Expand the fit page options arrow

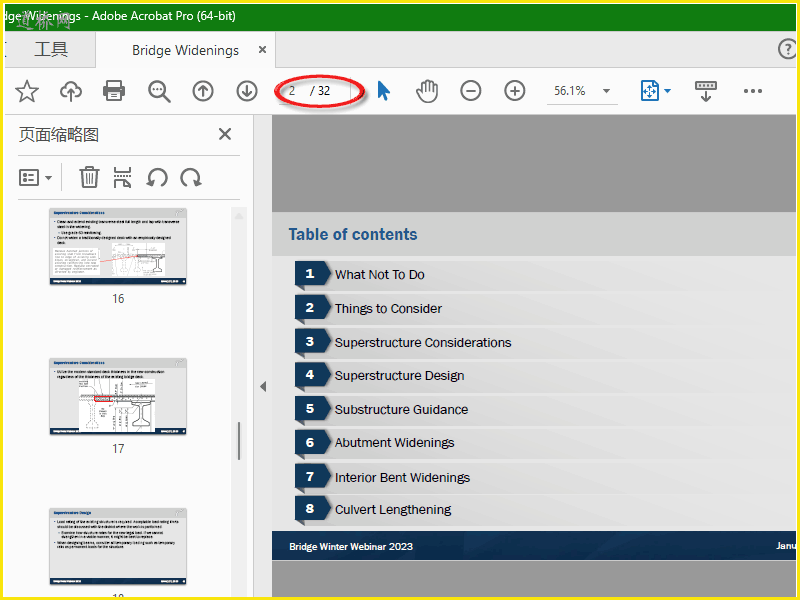[x=667, y=91]
